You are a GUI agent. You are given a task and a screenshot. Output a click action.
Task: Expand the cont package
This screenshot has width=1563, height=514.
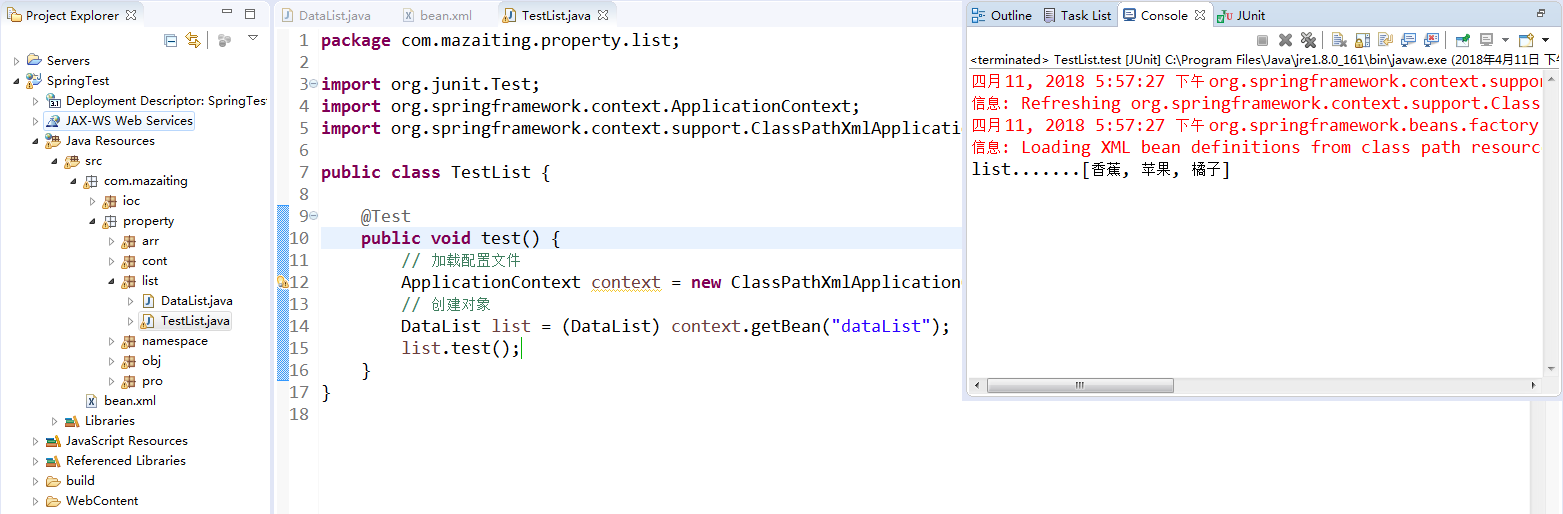[111, 261]
